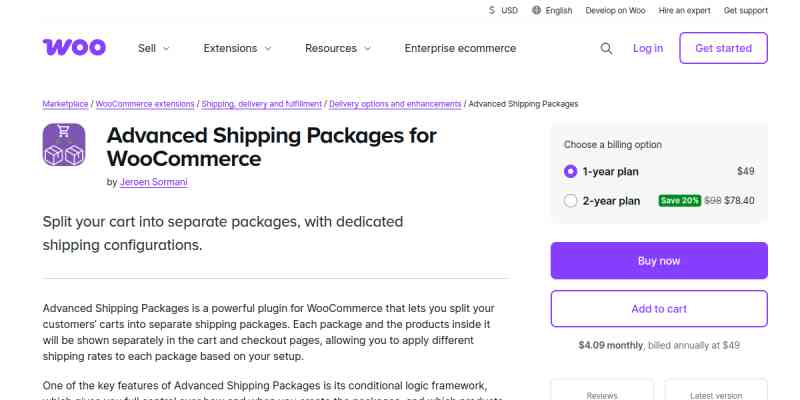
Task: Go to Marketplace breadcrumb
Action: (66, 104)
